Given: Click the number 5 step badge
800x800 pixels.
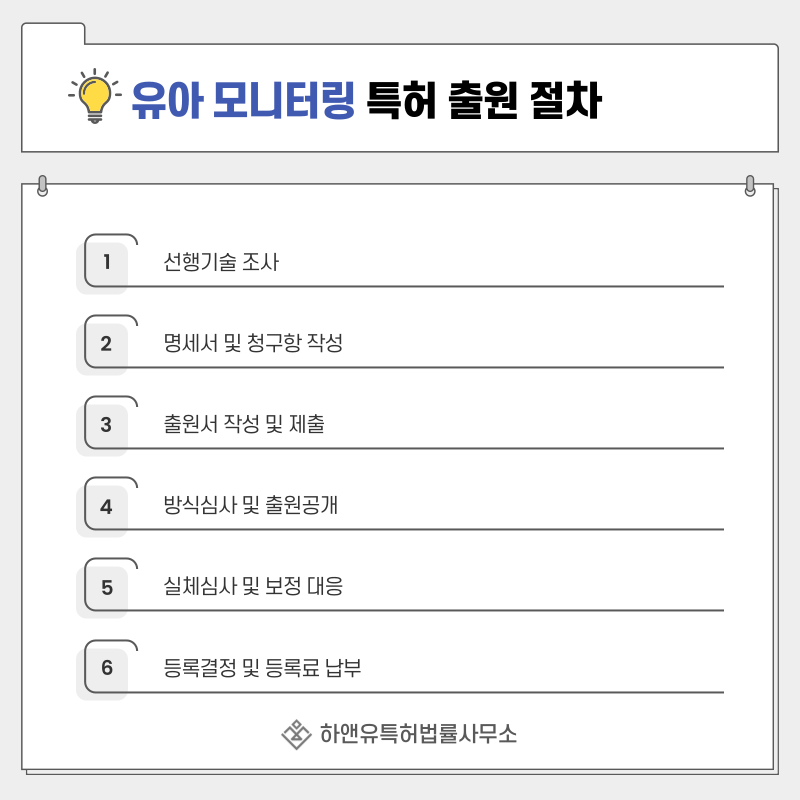Looking at the screenshot, I should tap(106, 587).
